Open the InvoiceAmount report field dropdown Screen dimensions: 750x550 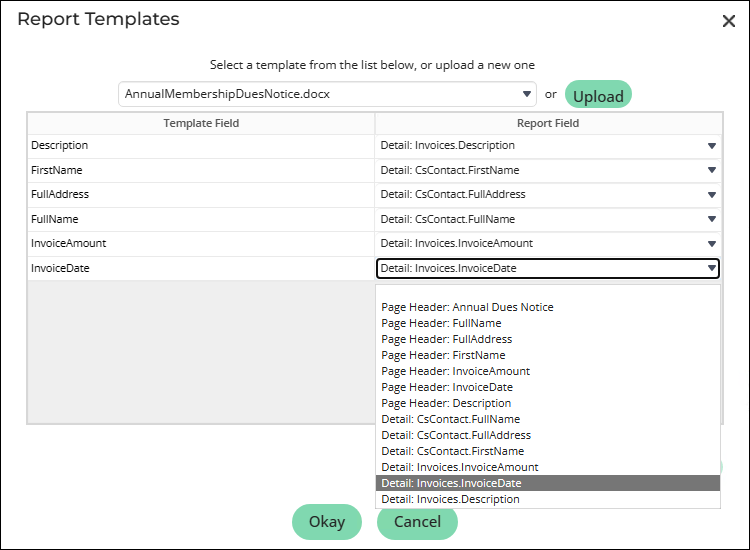[548, 243]
